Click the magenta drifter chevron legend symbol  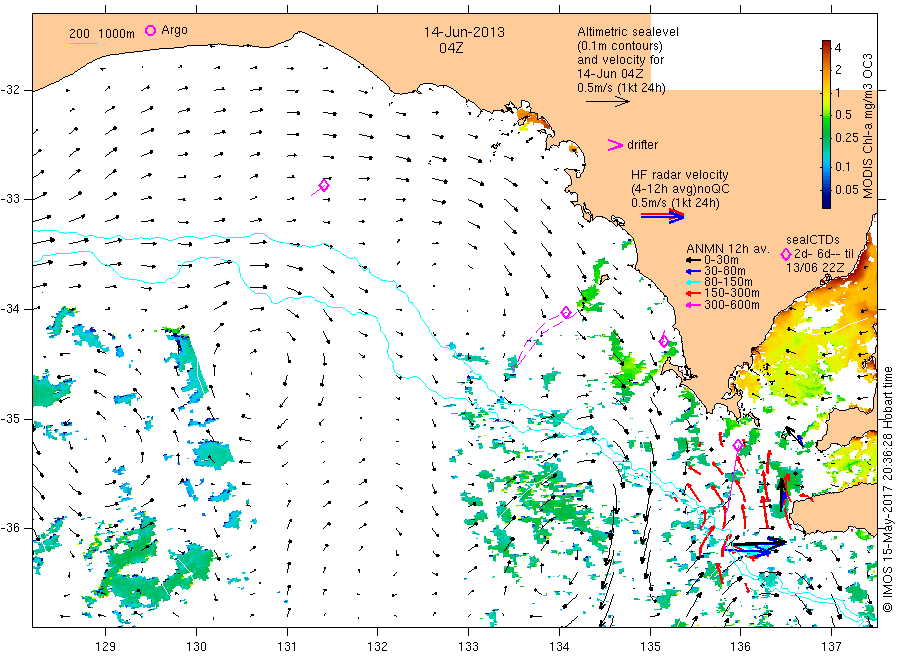pos(615,145)
